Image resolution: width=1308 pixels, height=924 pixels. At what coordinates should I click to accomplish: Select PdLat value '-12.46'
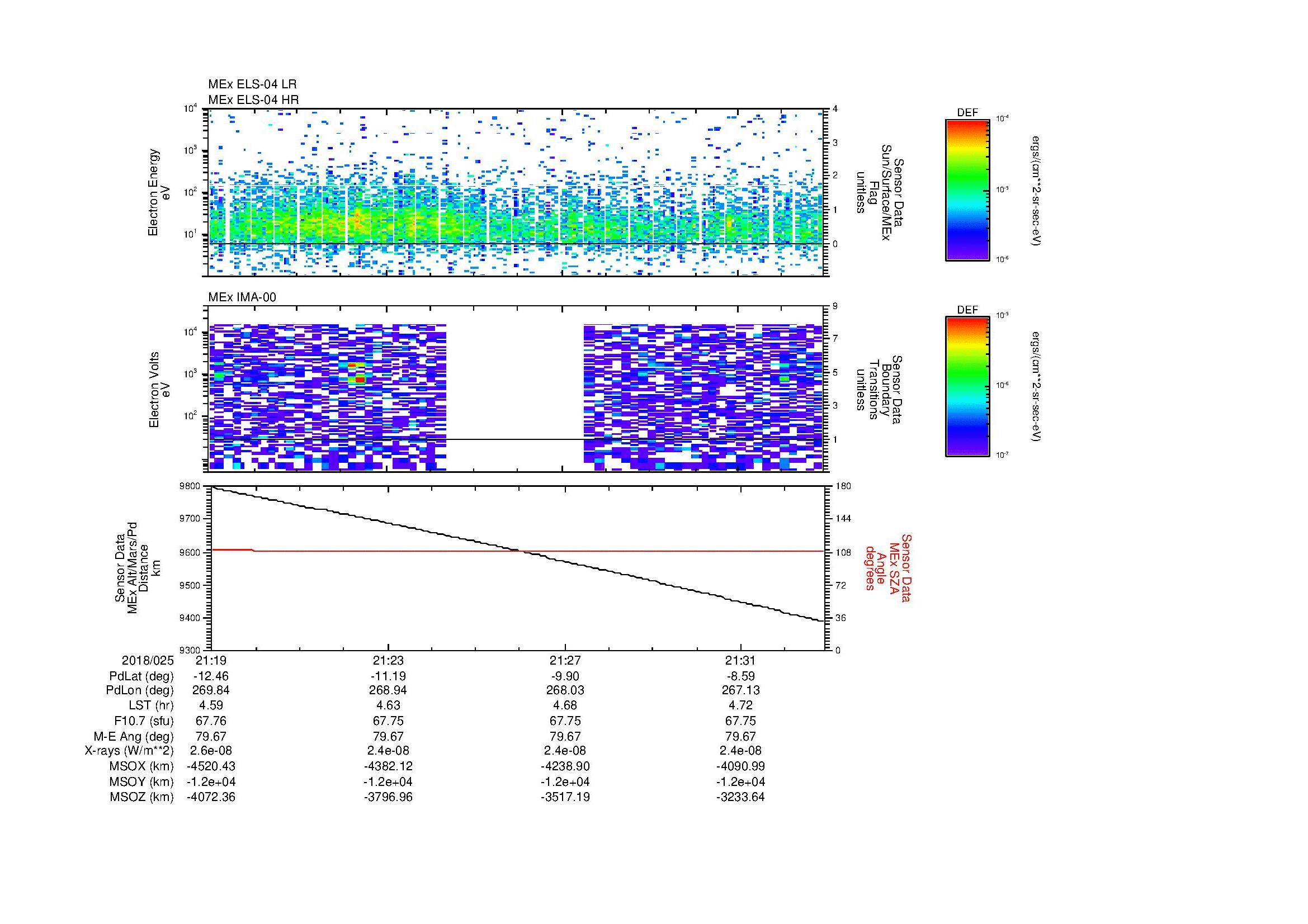211,676
